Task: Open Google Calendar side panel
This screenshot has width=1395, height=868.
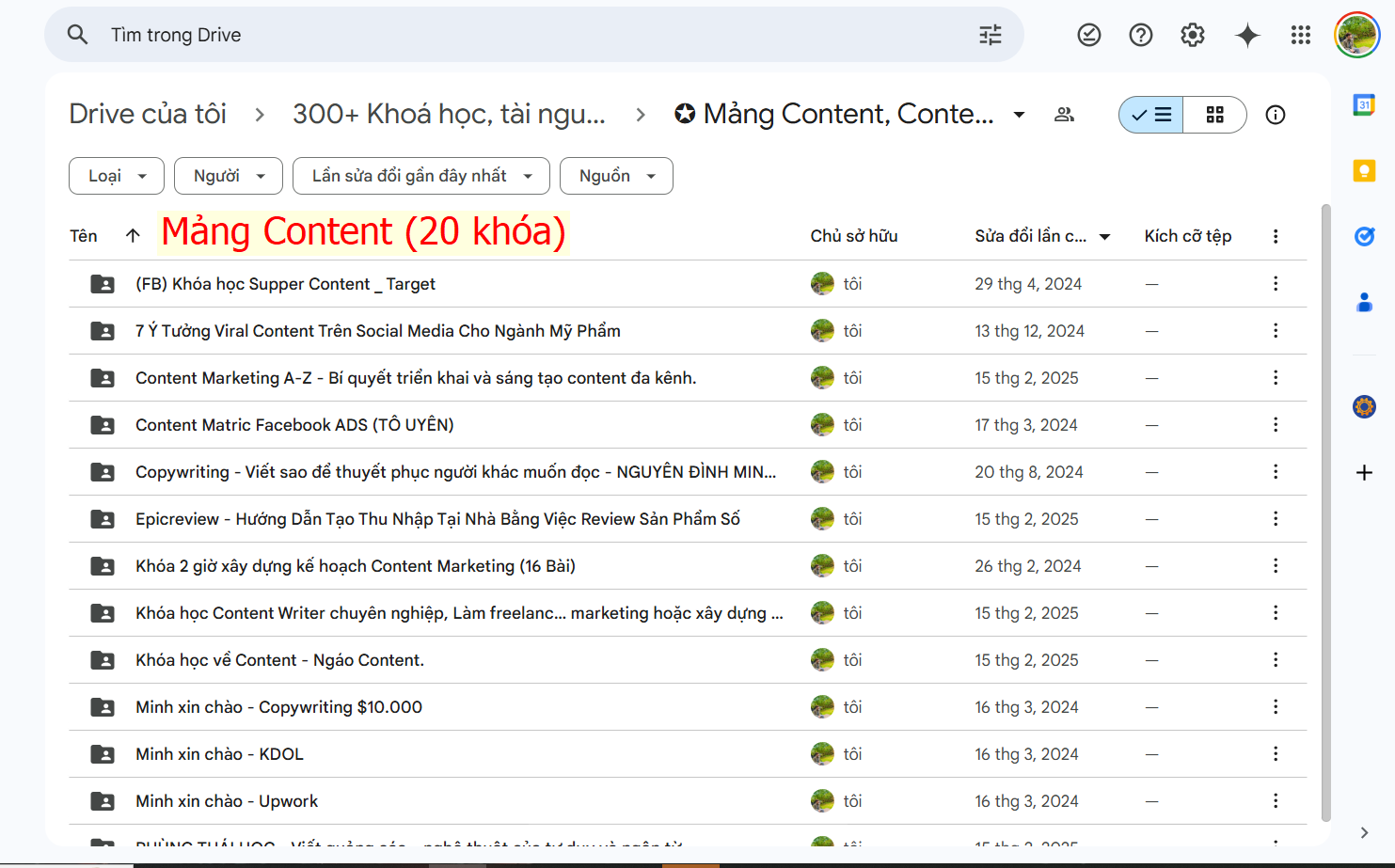Action: (x=1364, y=105)
